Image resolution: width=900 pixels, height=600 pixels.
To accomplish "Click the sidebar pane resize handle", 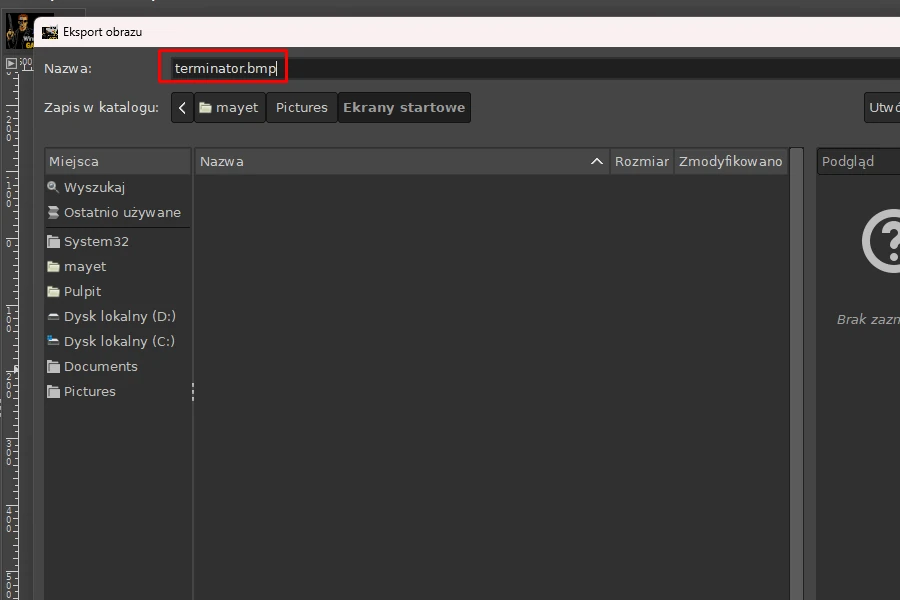I will tap(193, 392).
